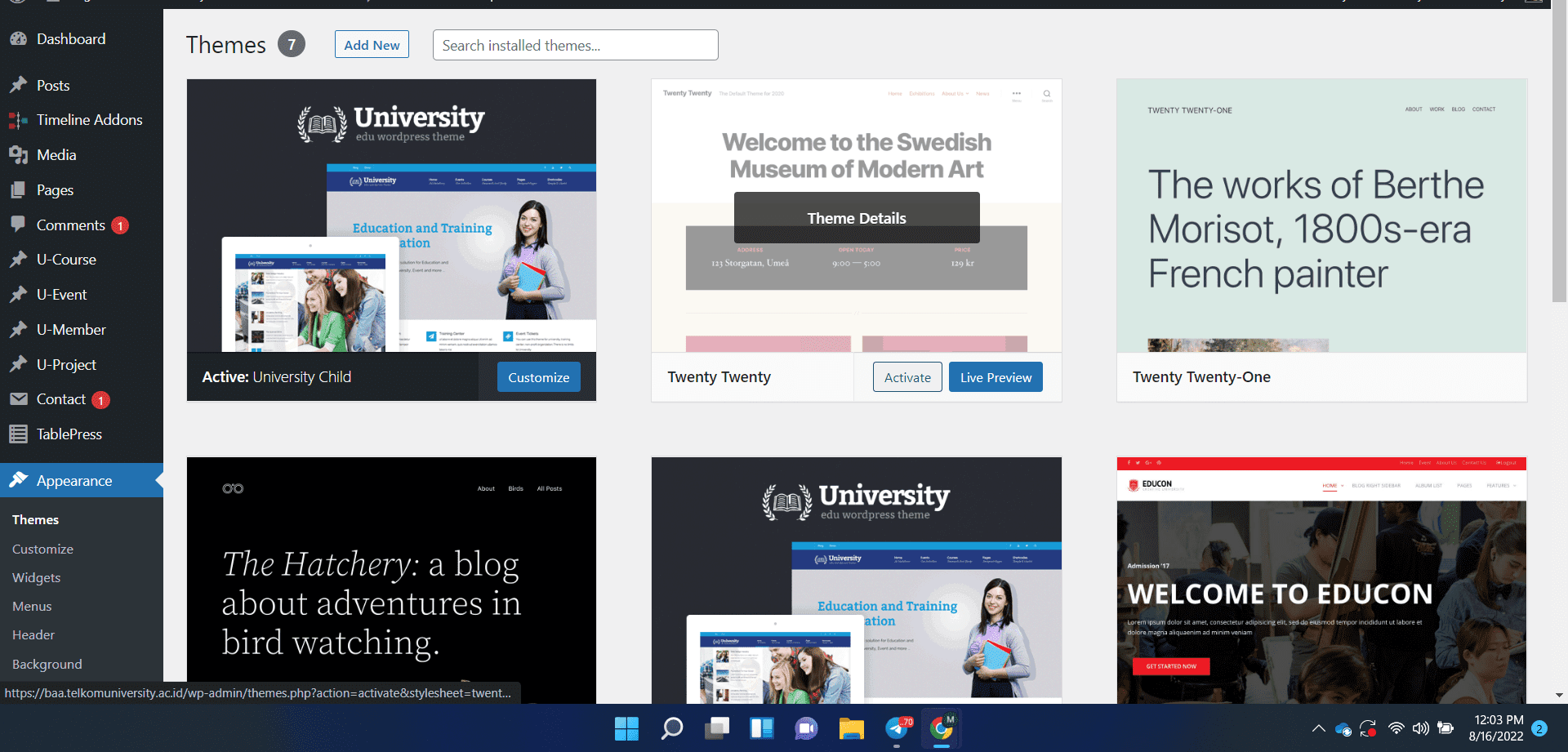Click the OneDrive cloud tray icon
The image size is (1568, 752).
coord(1343,728)
